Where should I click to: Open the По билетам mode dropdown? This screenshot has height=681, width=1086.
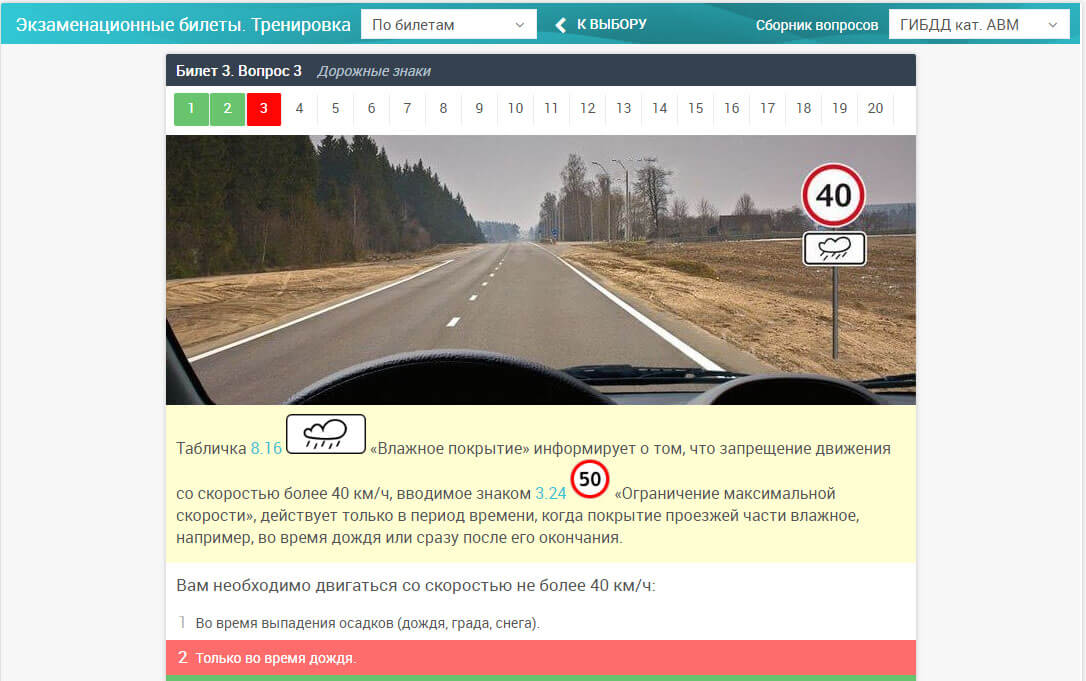(449, 24)
